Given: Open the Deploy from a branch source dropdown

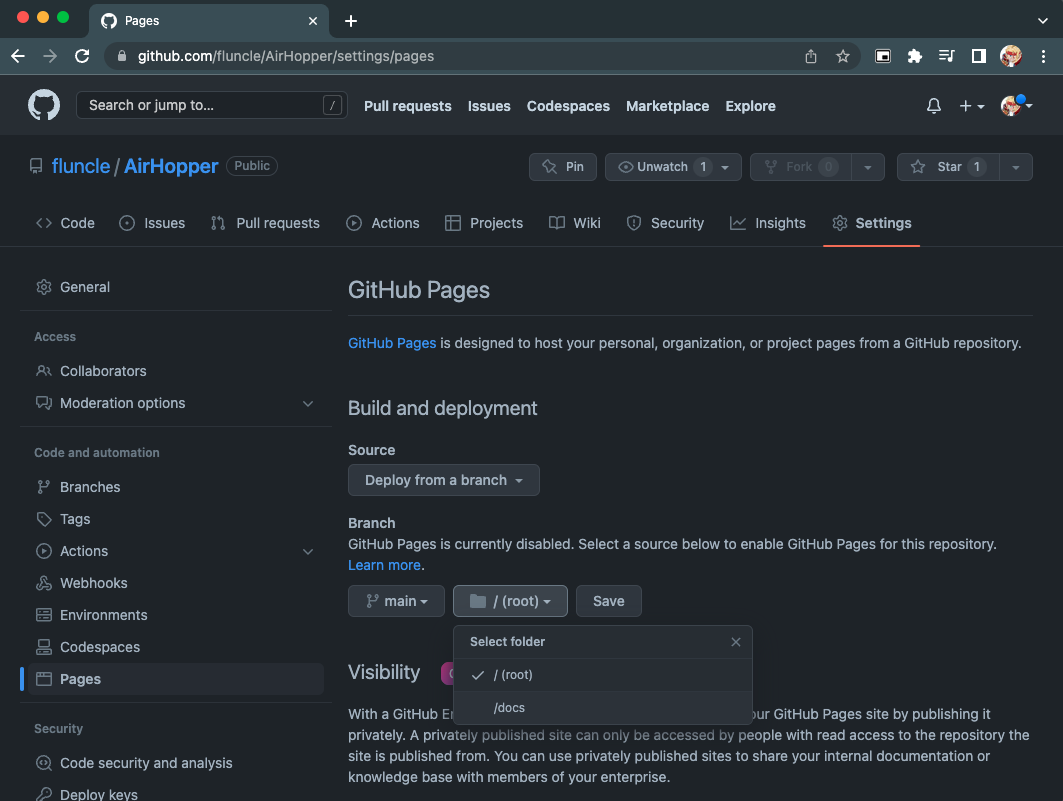Looking at the screenshot, I should point(443,480).
